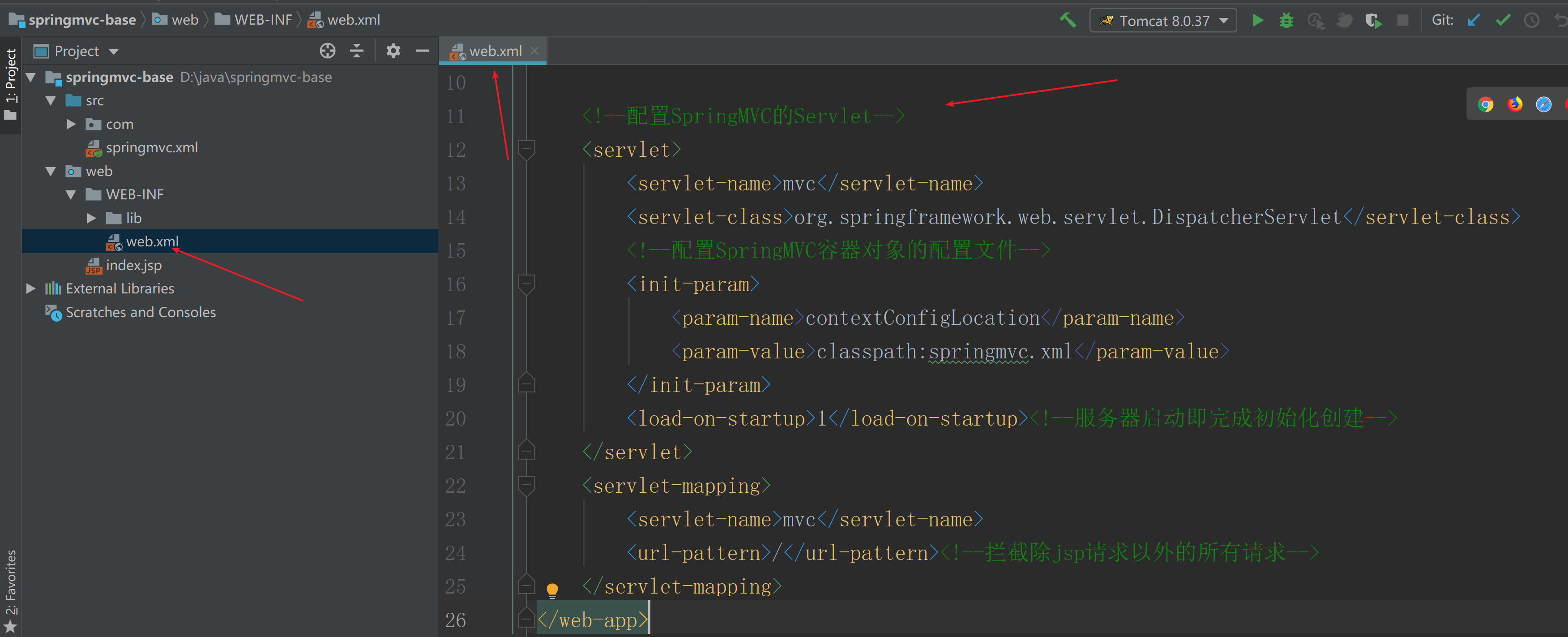This screenshot has width=1568, height=637.
Task: Commit changes with the Git checkmark
Action: coord(1503,21)
